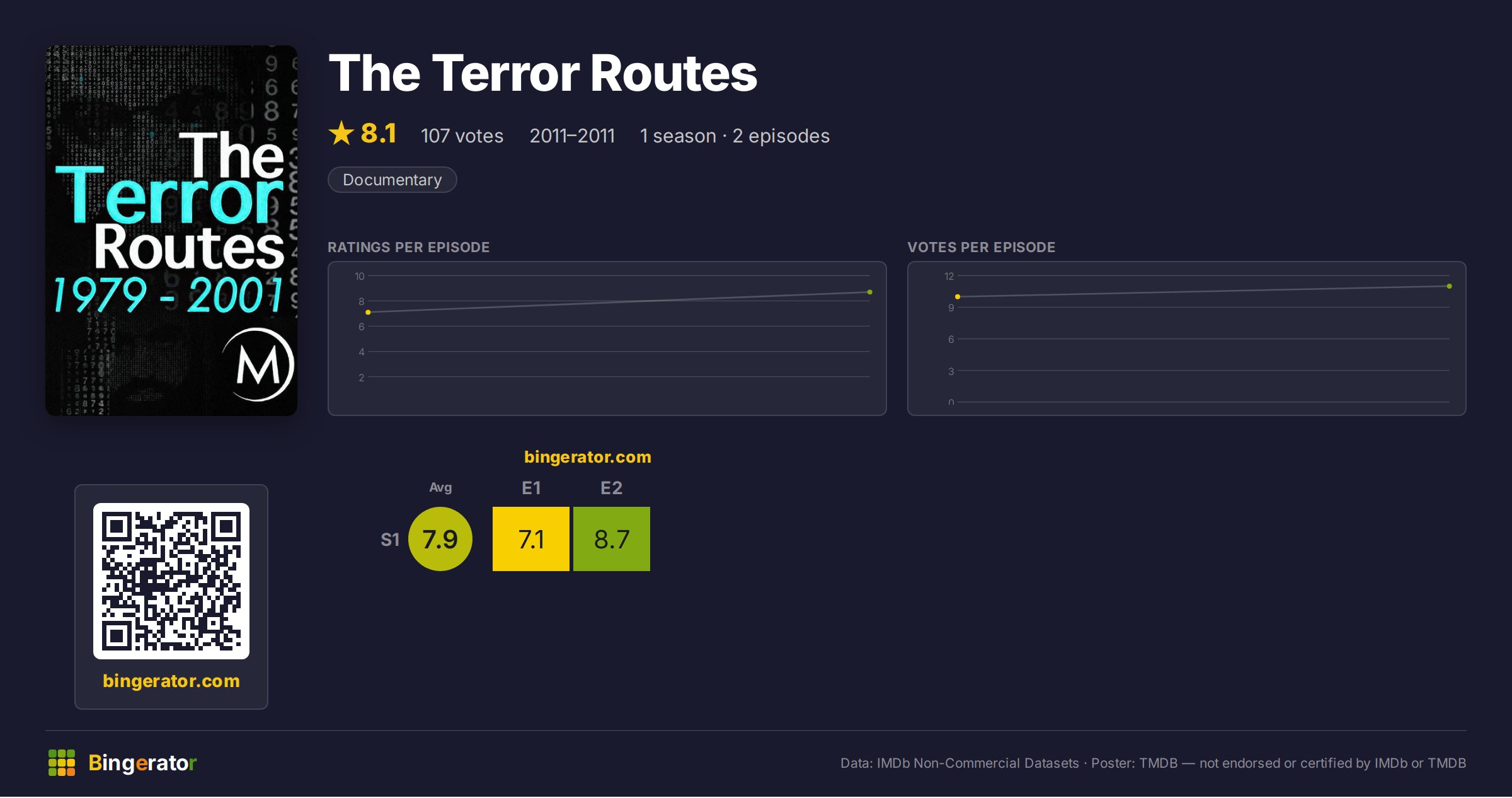Image resolution: width=1512 pixels, height=798 pixels.
Task: Click the E1 column header
Action: pyautogui.click(x=531, y=488)
